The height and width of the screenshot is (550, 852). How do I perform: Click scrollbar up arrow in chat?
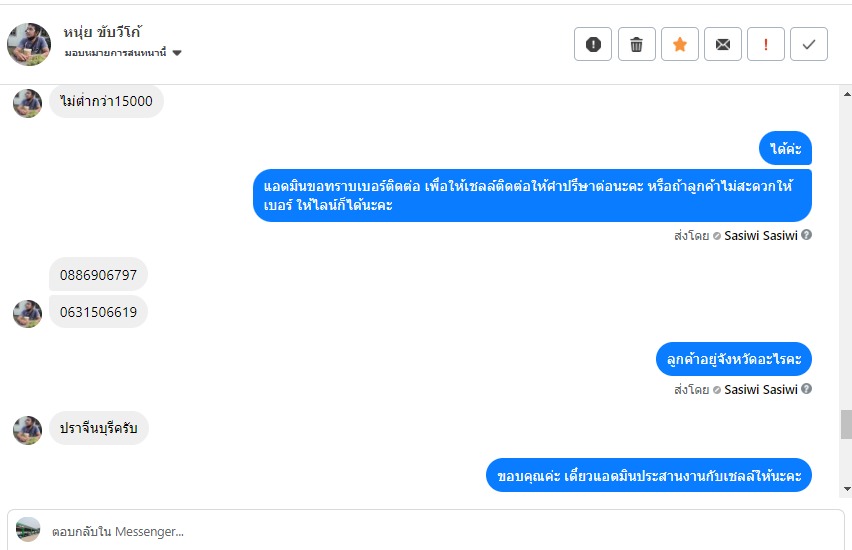(846, 93)
